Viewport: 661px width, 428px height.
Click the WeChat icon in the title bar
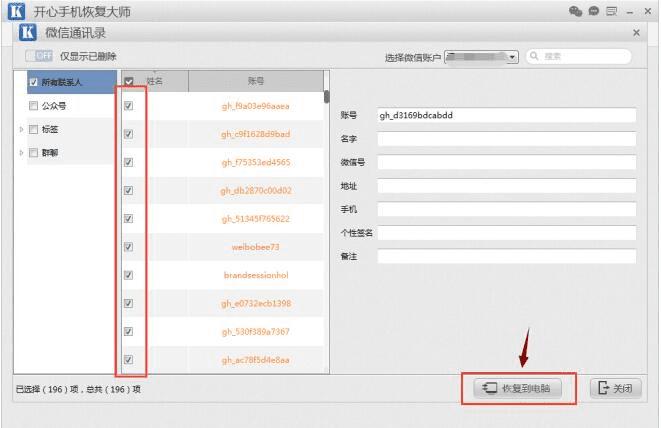pyautogui.click(x=575, y=11)
